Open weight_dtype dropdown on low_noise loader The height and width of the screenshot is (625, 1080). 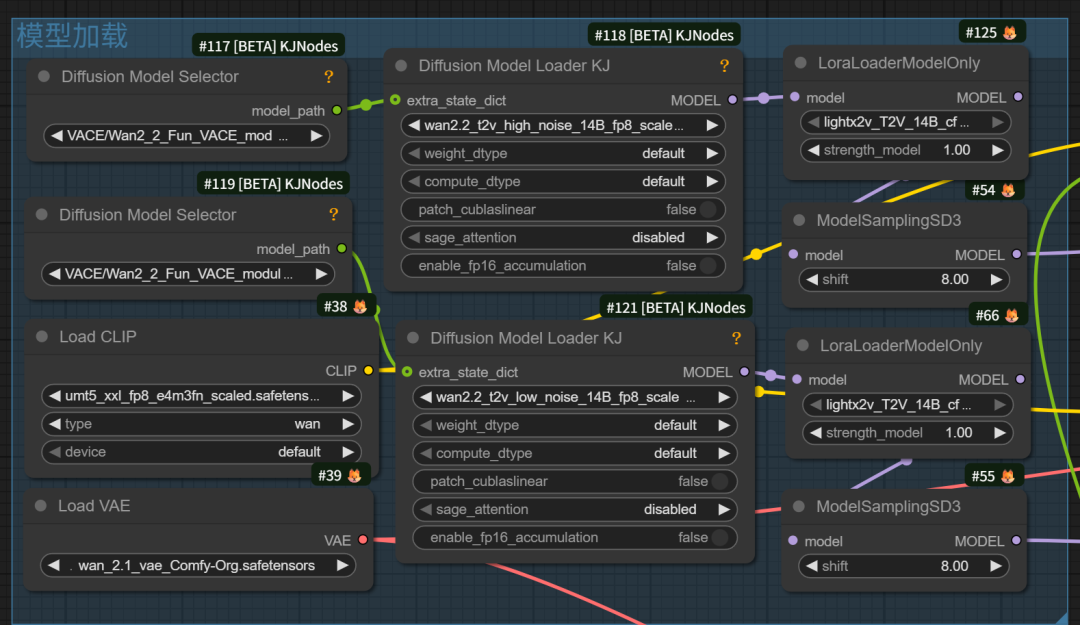coord(574,425)
